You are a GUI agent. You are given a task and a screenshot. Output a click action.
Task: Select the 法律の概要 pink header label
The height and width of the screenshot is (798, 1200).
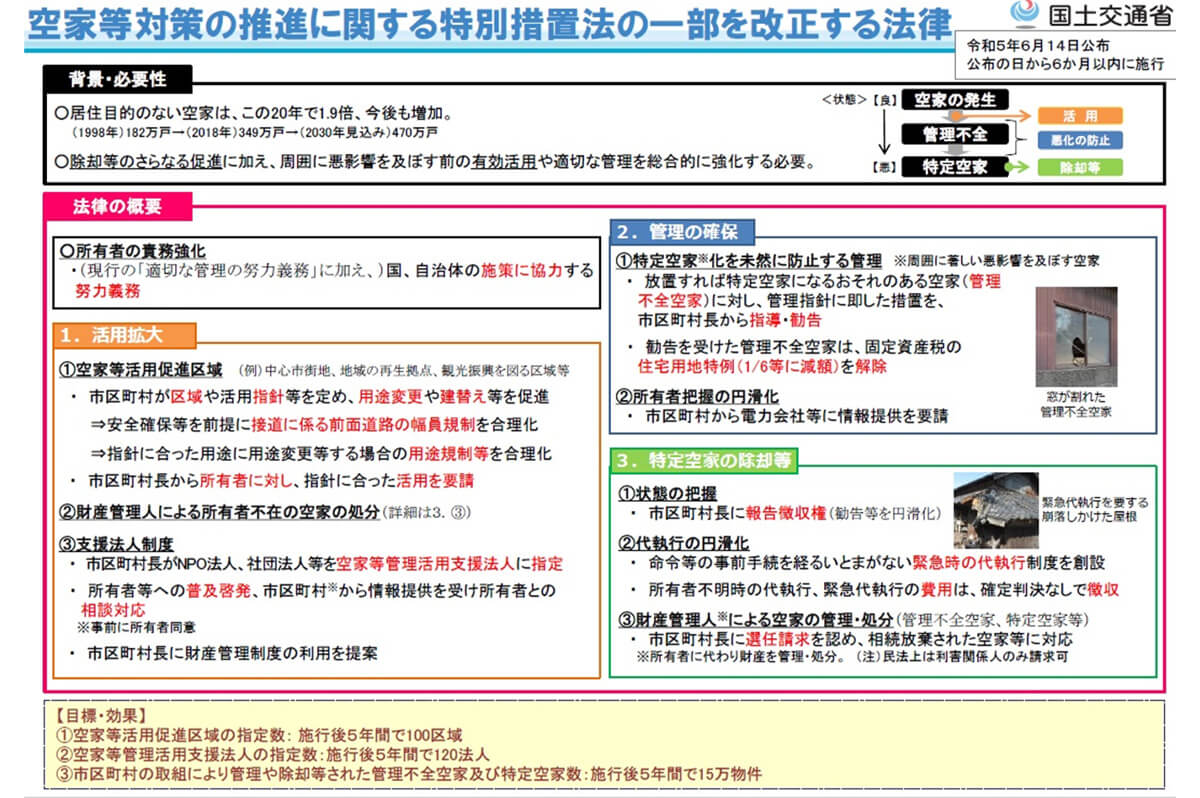coord(117,207)
